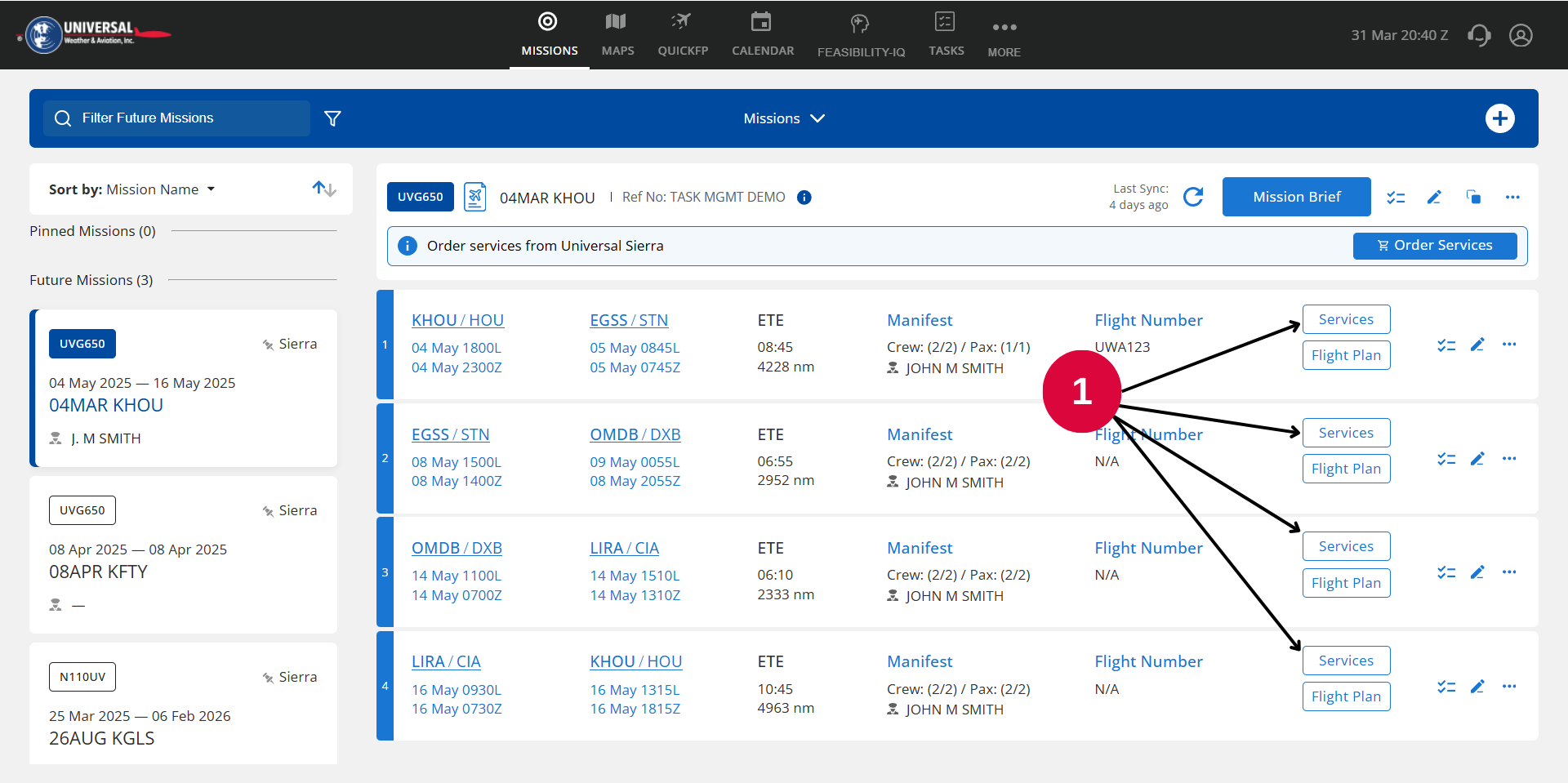Open checklist icon for leg 3

click(1446, 573)
